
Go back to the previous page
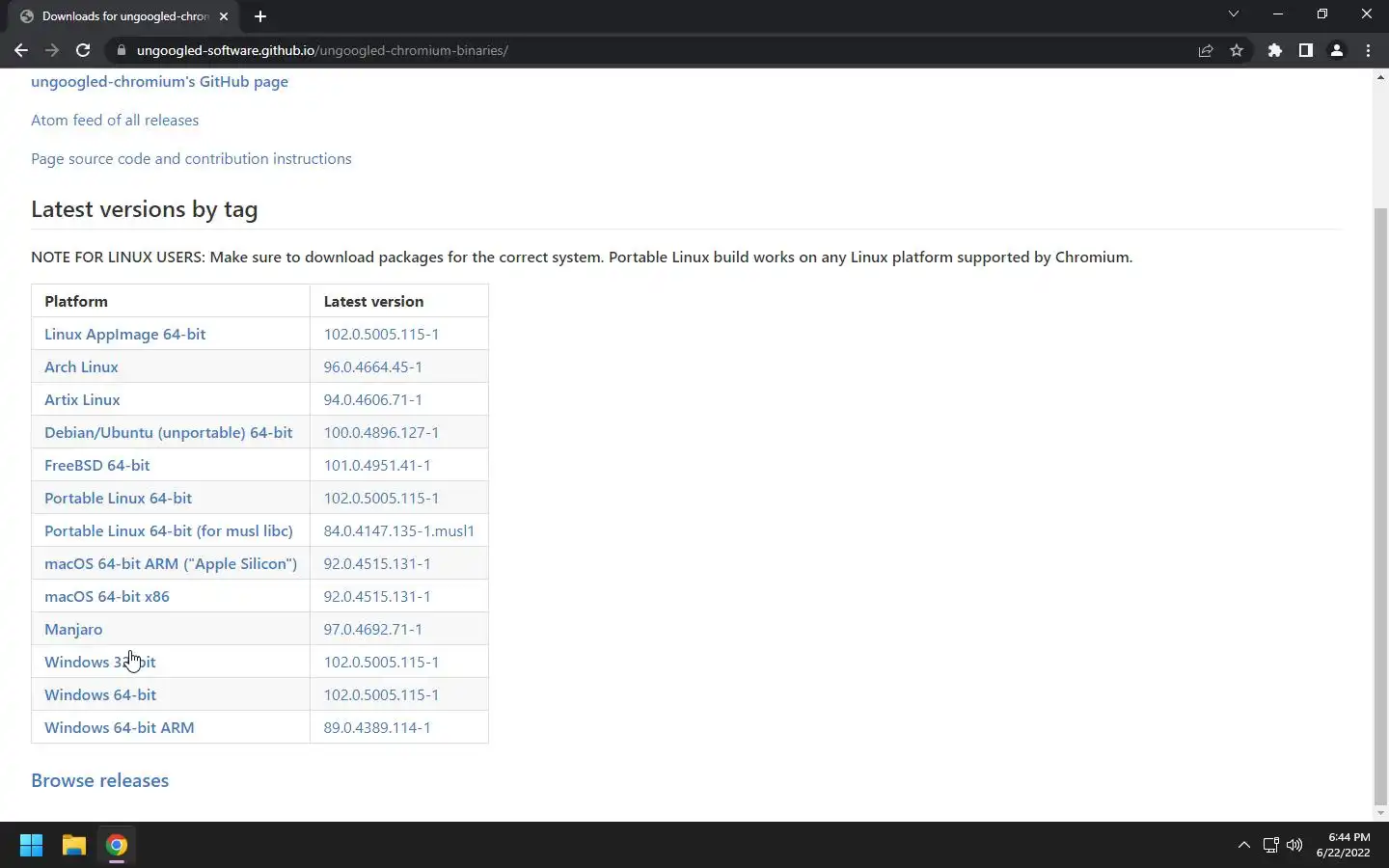tap(20, 50)
